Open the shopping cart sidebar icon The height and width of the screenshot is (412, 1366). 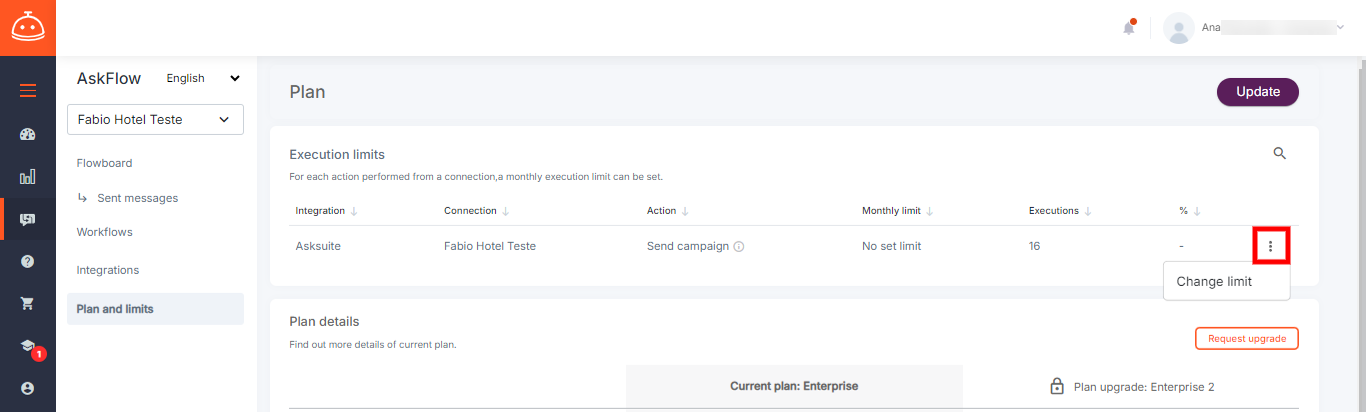pos(28,303)
